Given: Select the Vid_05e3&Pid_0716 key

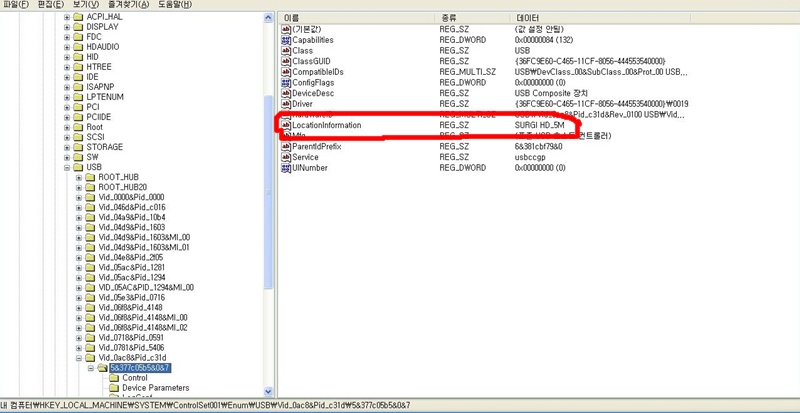Looking at the screenshot, I should (x=131, y=297).
